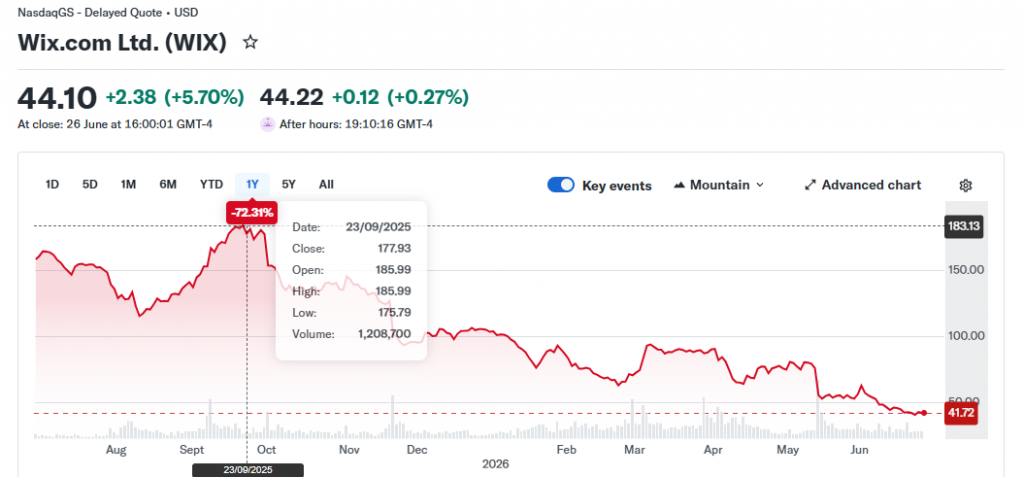1024x477 pixels.
Task: Toggle the Key events switch
Action: click(x=561, y=185)
